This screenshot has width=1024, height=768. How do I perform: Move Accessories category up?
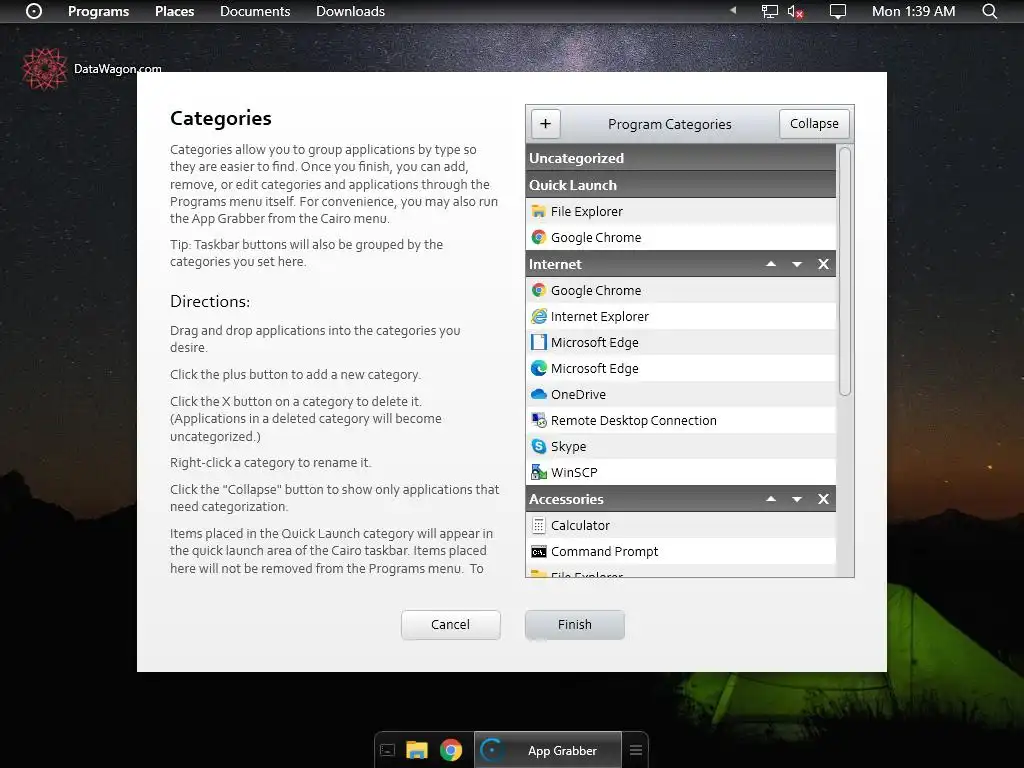[771, 499]
